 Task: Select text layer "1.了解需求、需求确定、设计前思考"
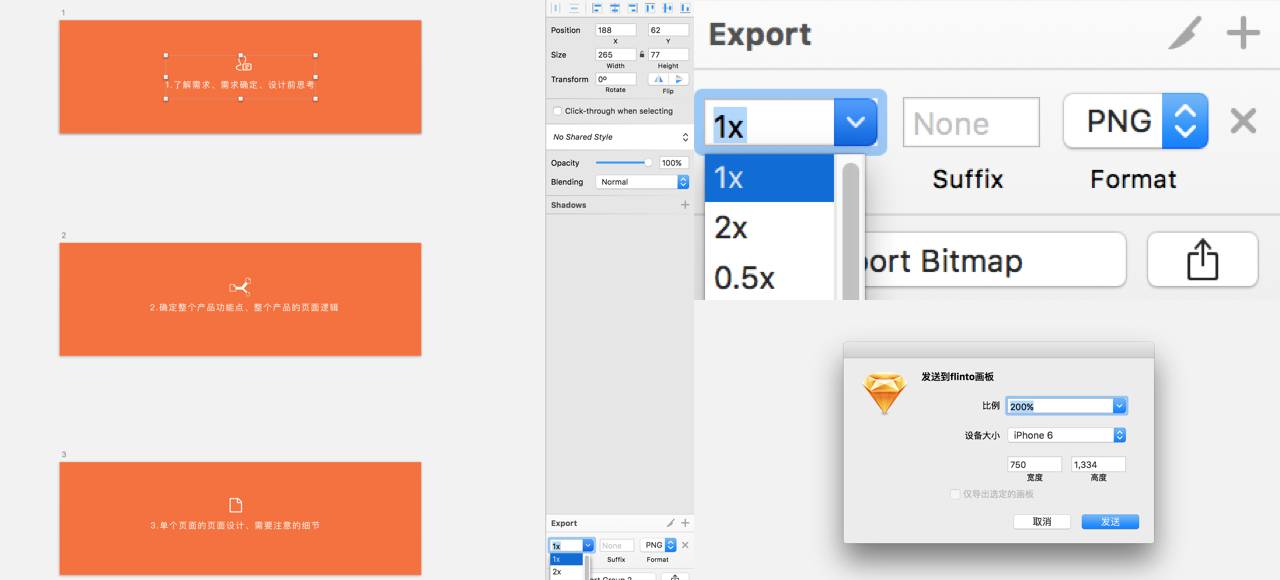point(241,85)
